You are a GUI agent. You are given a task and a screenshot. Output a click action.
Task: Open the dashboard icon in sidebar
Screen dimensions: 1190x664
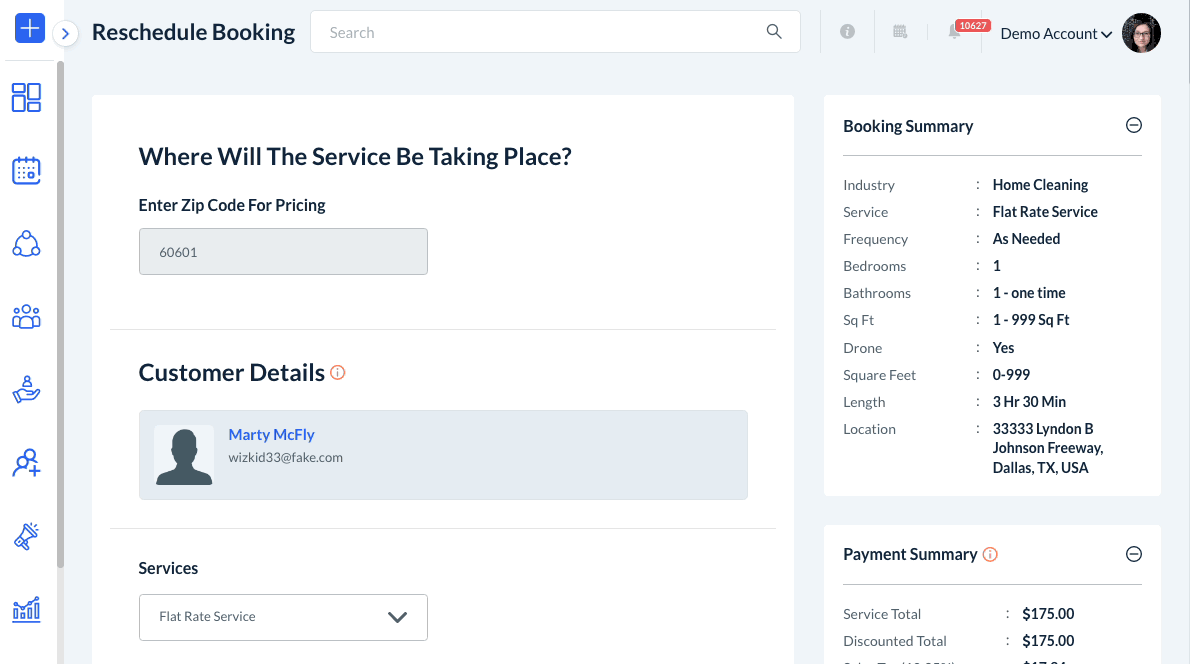[26, 97]
